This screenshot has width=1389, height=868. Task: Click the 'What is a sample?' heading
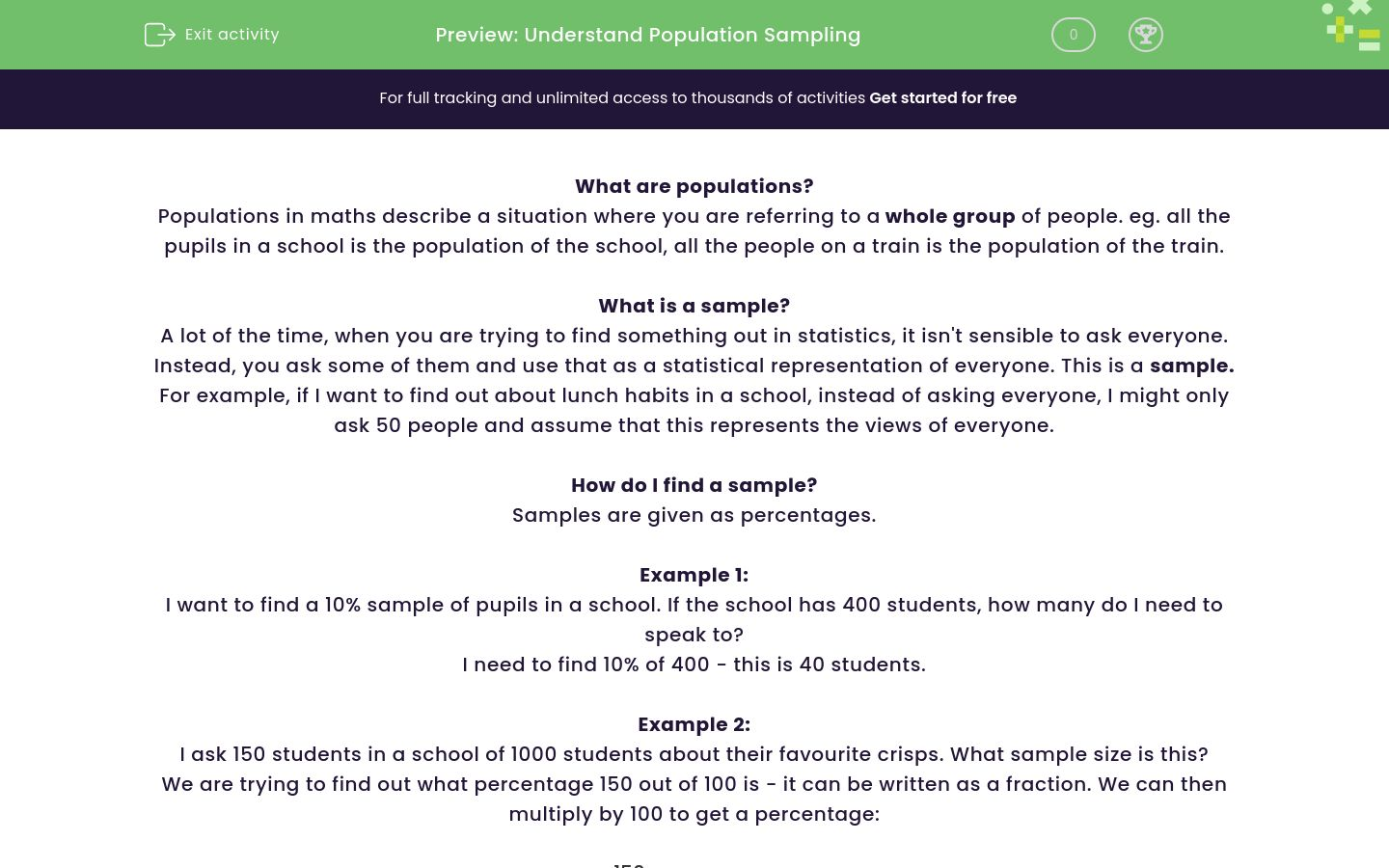[694, 306]
